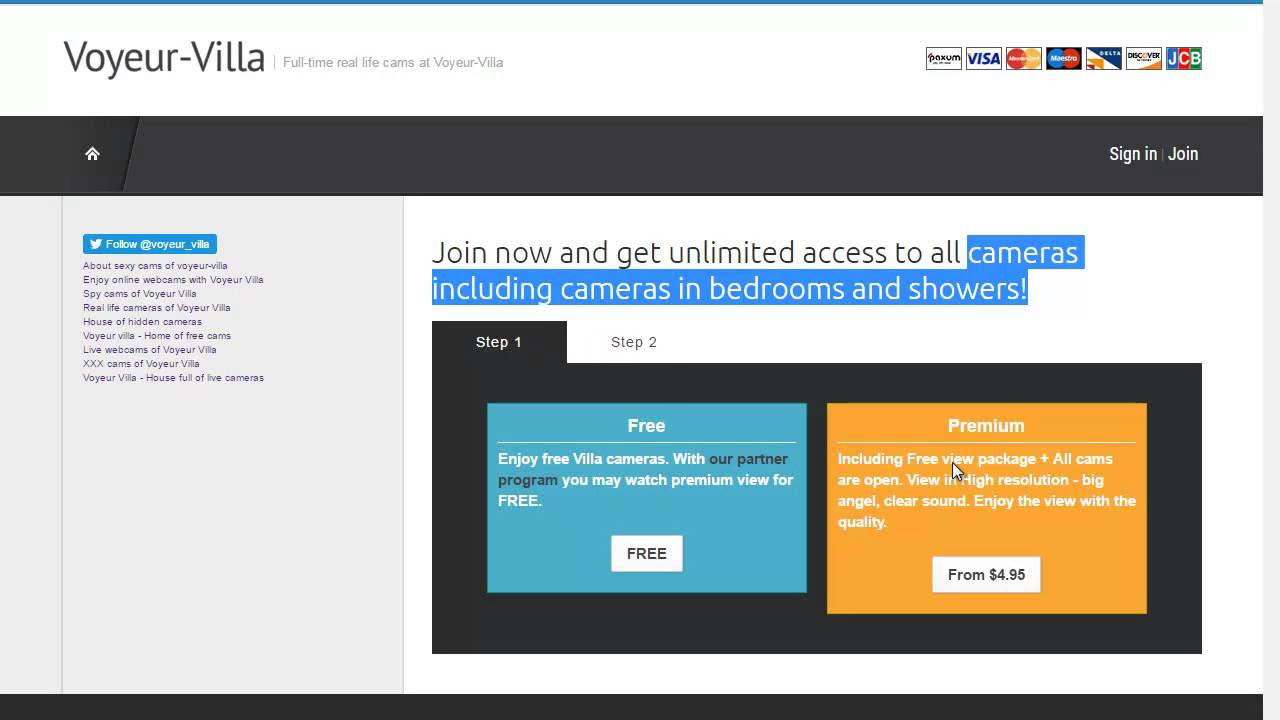Click the 'Full-time real life cams' tagline
Image resolution: width=1280 pixels, height=720 pixels.
point(393,62)
